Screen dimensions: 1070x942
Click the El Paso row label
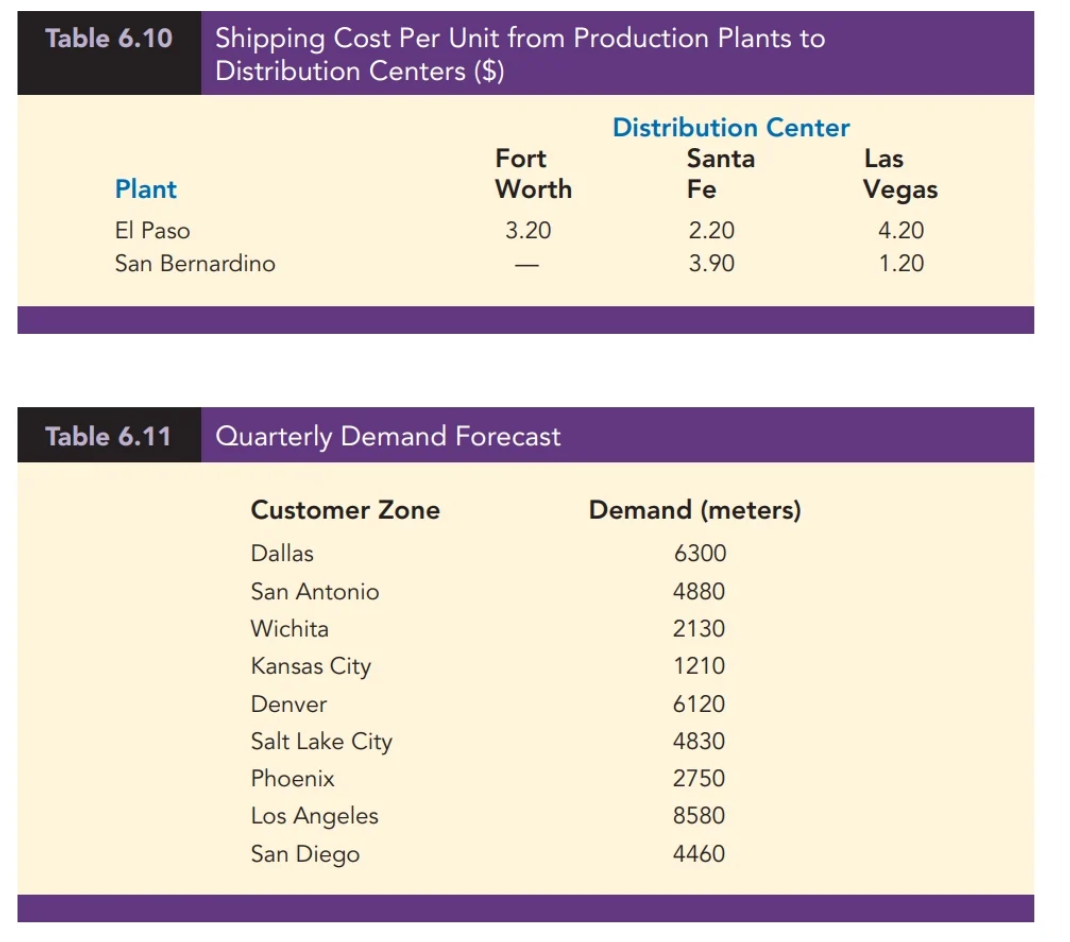point(152,231)
